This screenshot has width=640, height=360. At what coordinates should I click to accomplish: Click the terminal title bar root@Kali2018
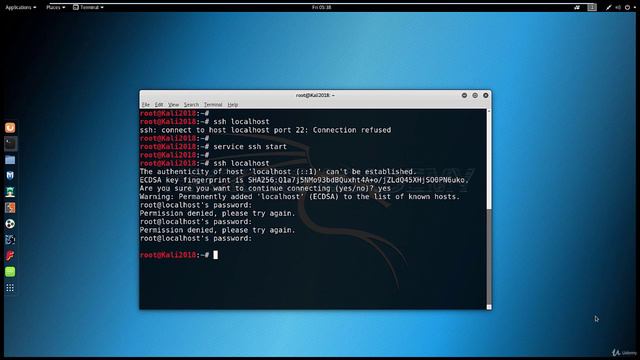(x=315, y=95)
